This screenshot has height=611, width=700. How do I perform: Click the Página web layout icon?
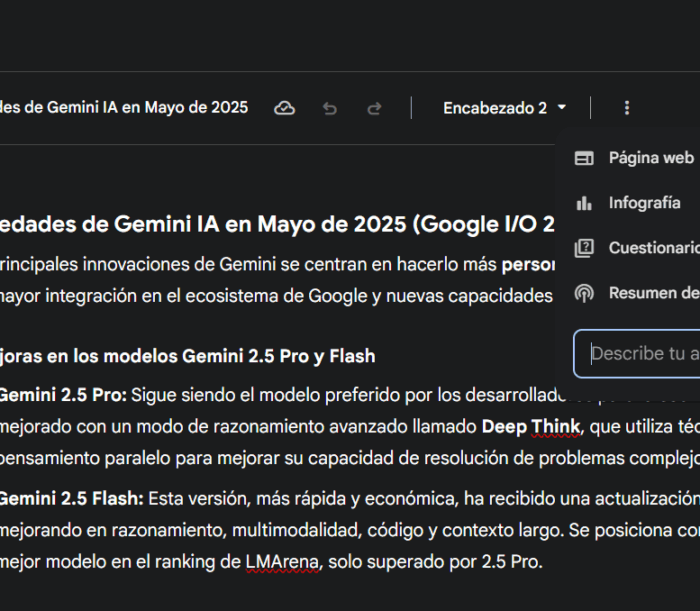(584, 158)
